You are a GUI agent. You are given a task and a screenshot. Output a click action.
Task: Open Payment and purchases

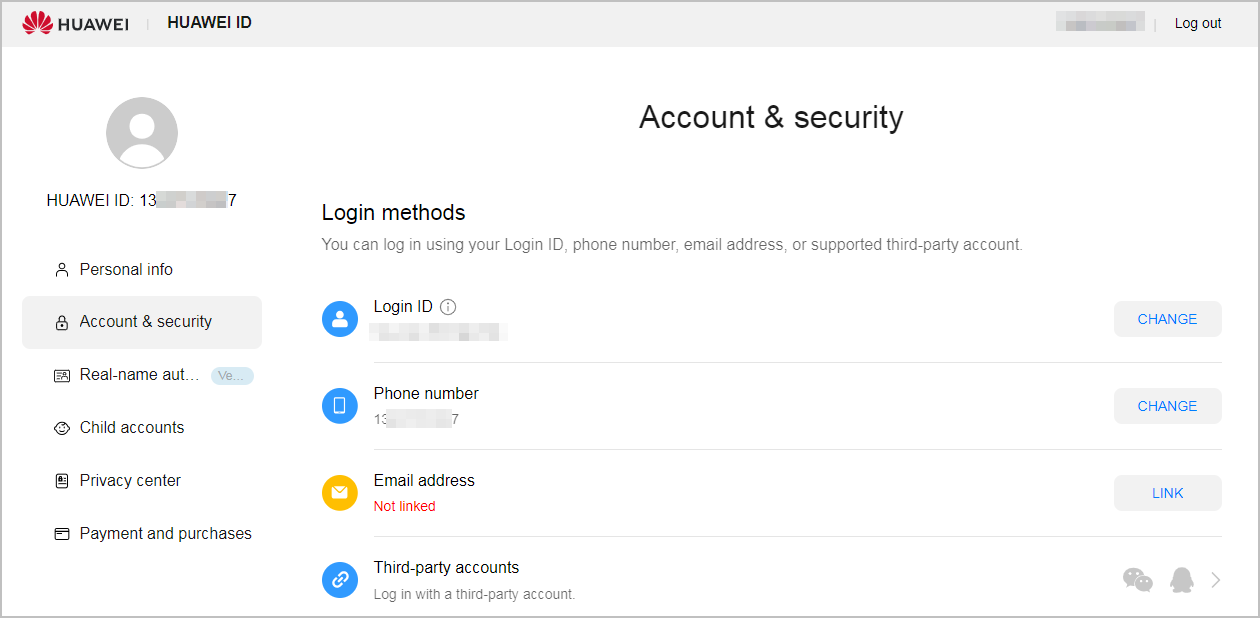165,534
